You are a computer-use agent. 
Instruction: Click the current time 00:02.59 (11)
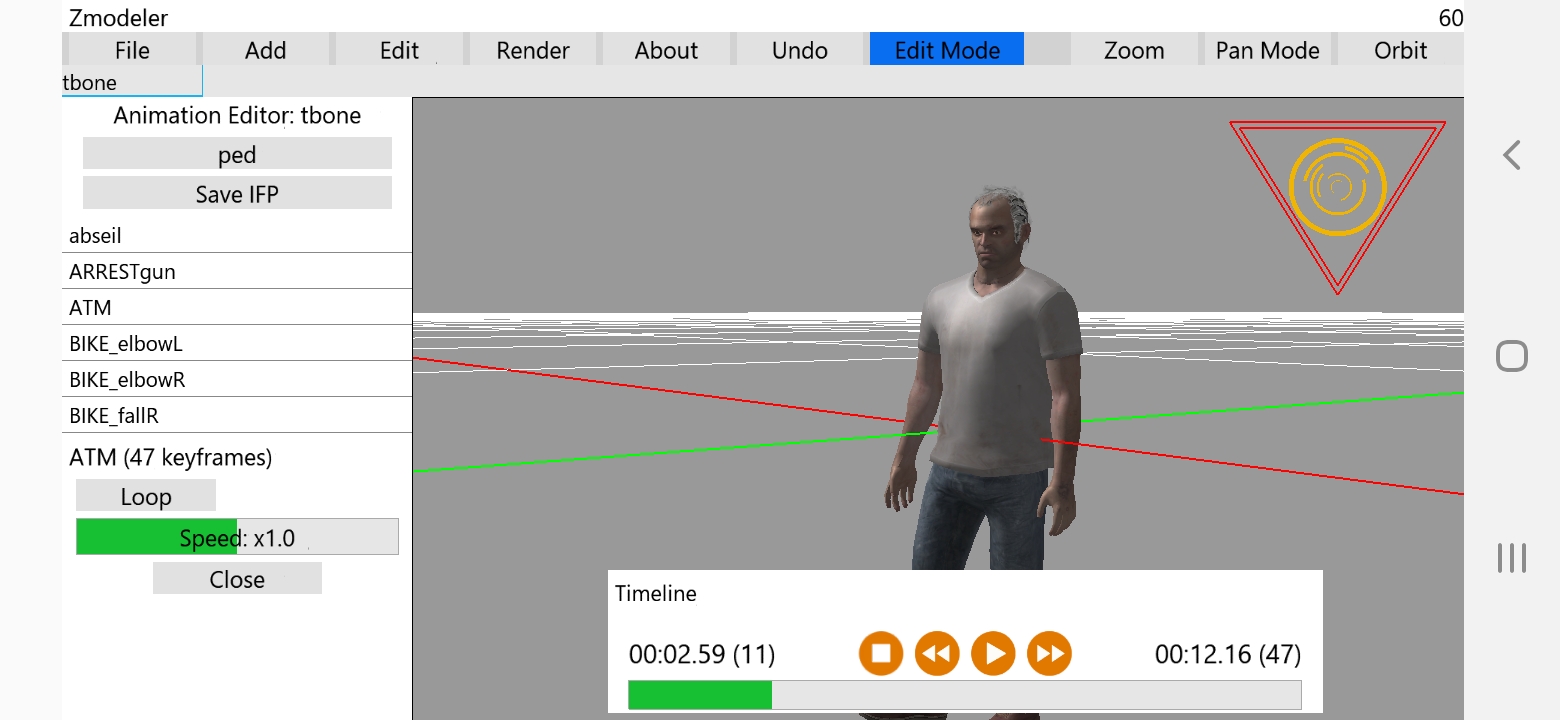(x=702, y=655)
